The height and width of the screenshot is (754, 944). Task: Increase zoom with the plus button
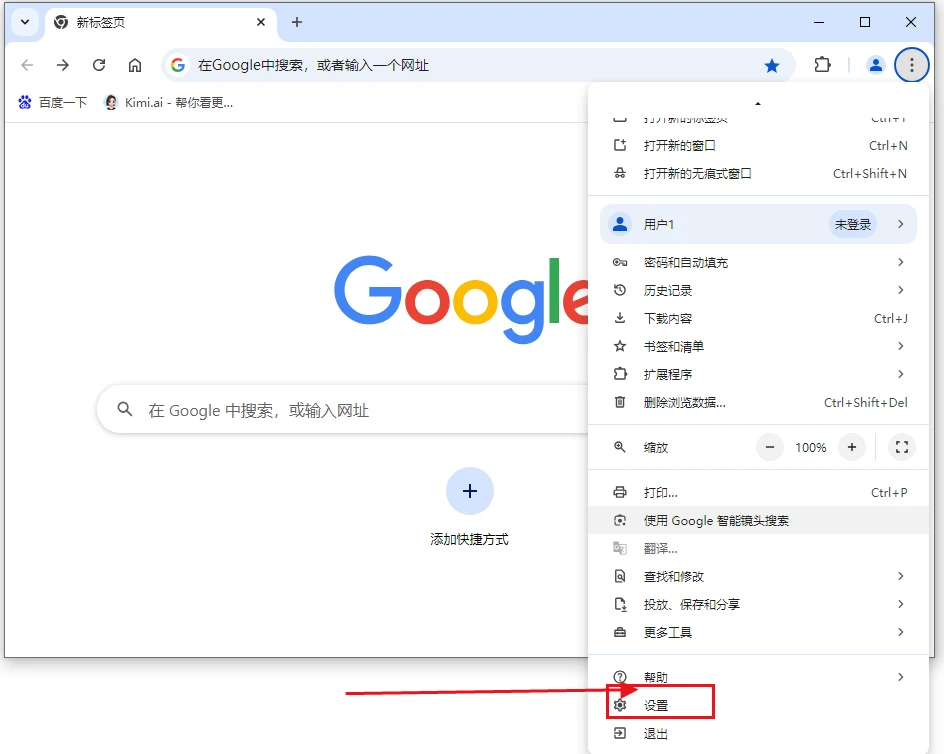tap(852, 447)
